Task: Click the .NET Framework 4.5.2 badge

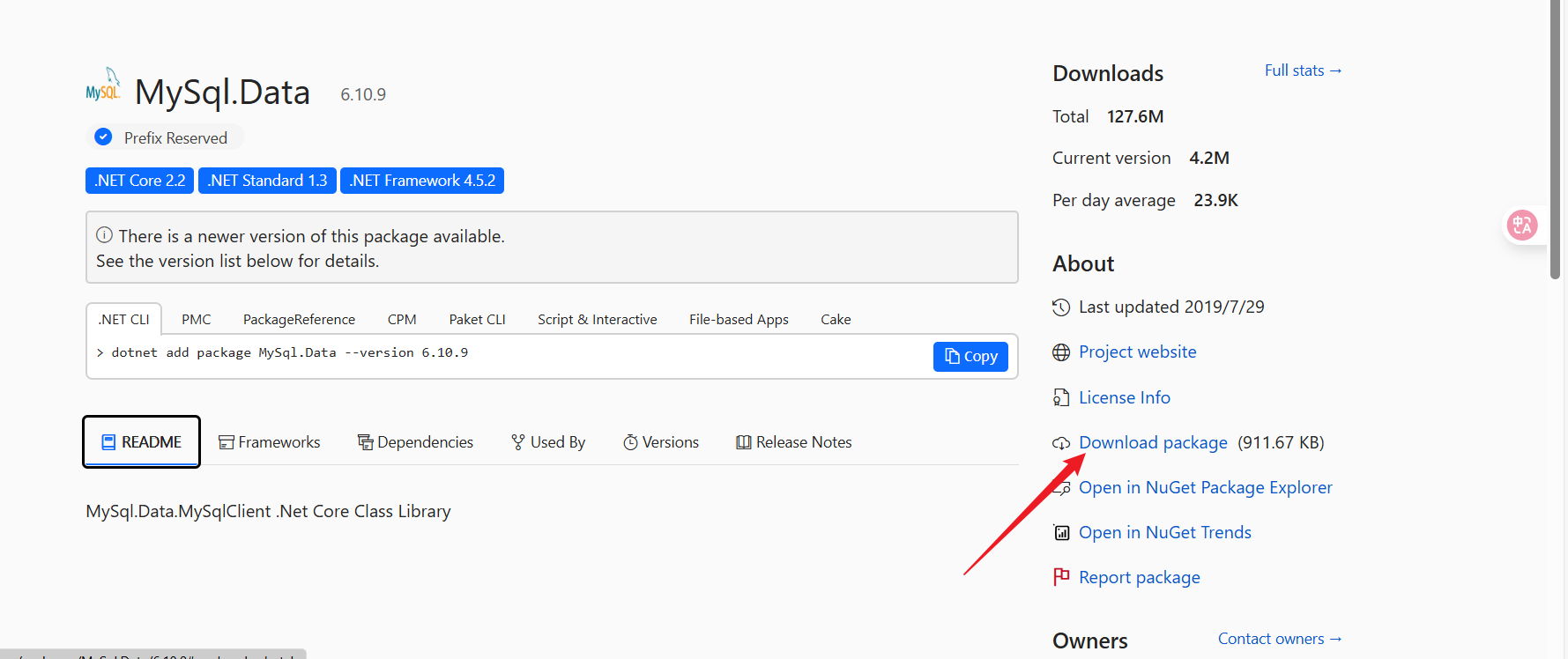Action: click(x=422, y=181)
